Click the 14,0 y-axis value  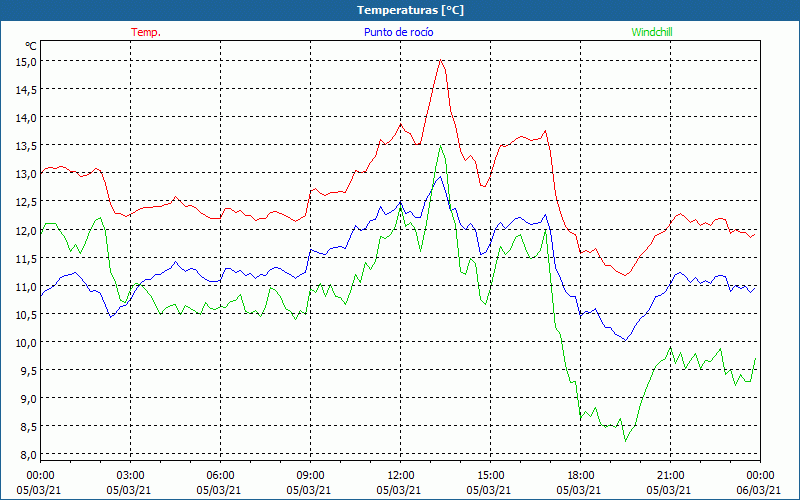tap(27, 118)
